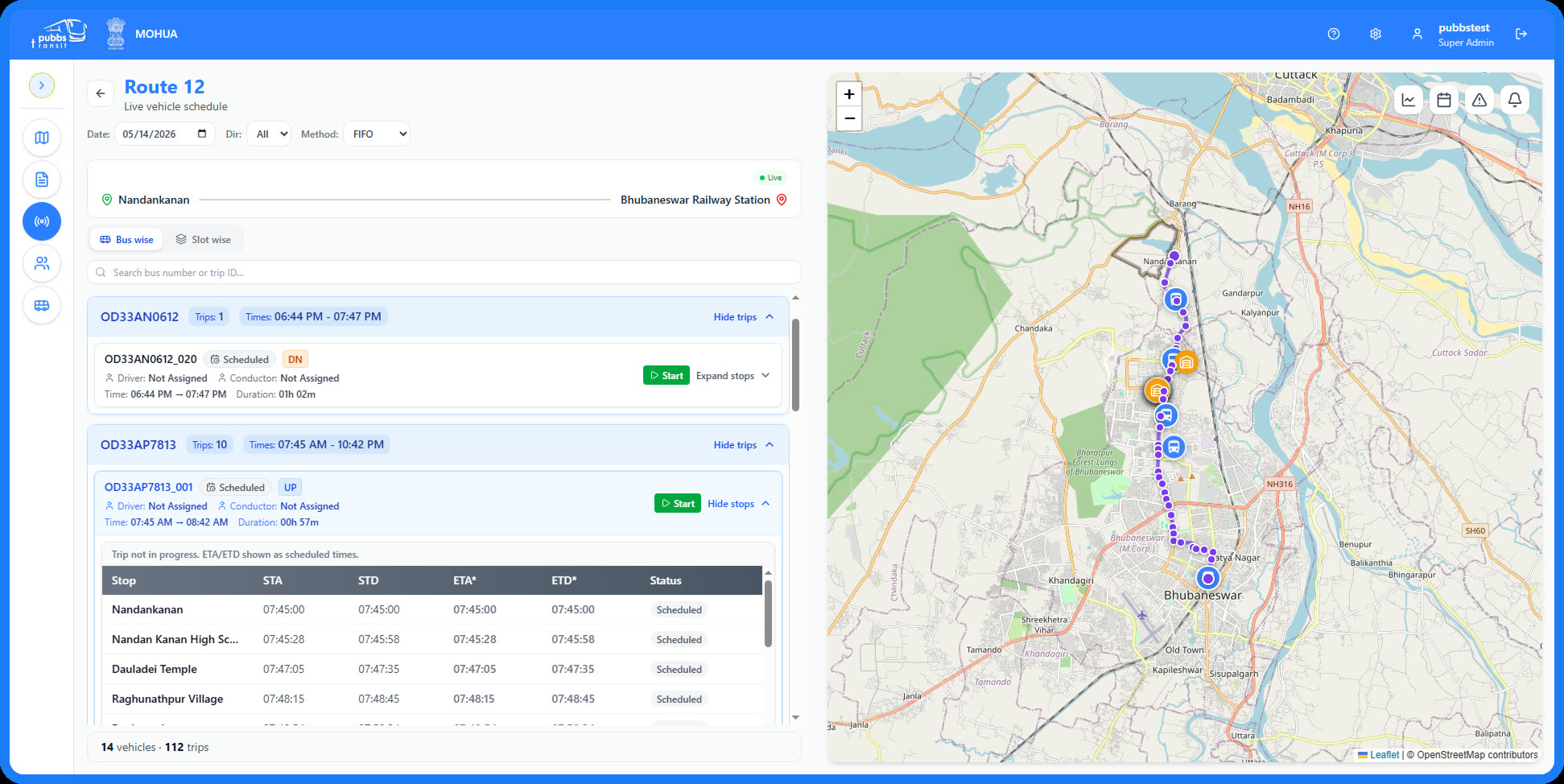Click the STA column header
Image resolution: width=1564 pixels, height=784 pixels.
pyautogui.click(x=273, y=580)
